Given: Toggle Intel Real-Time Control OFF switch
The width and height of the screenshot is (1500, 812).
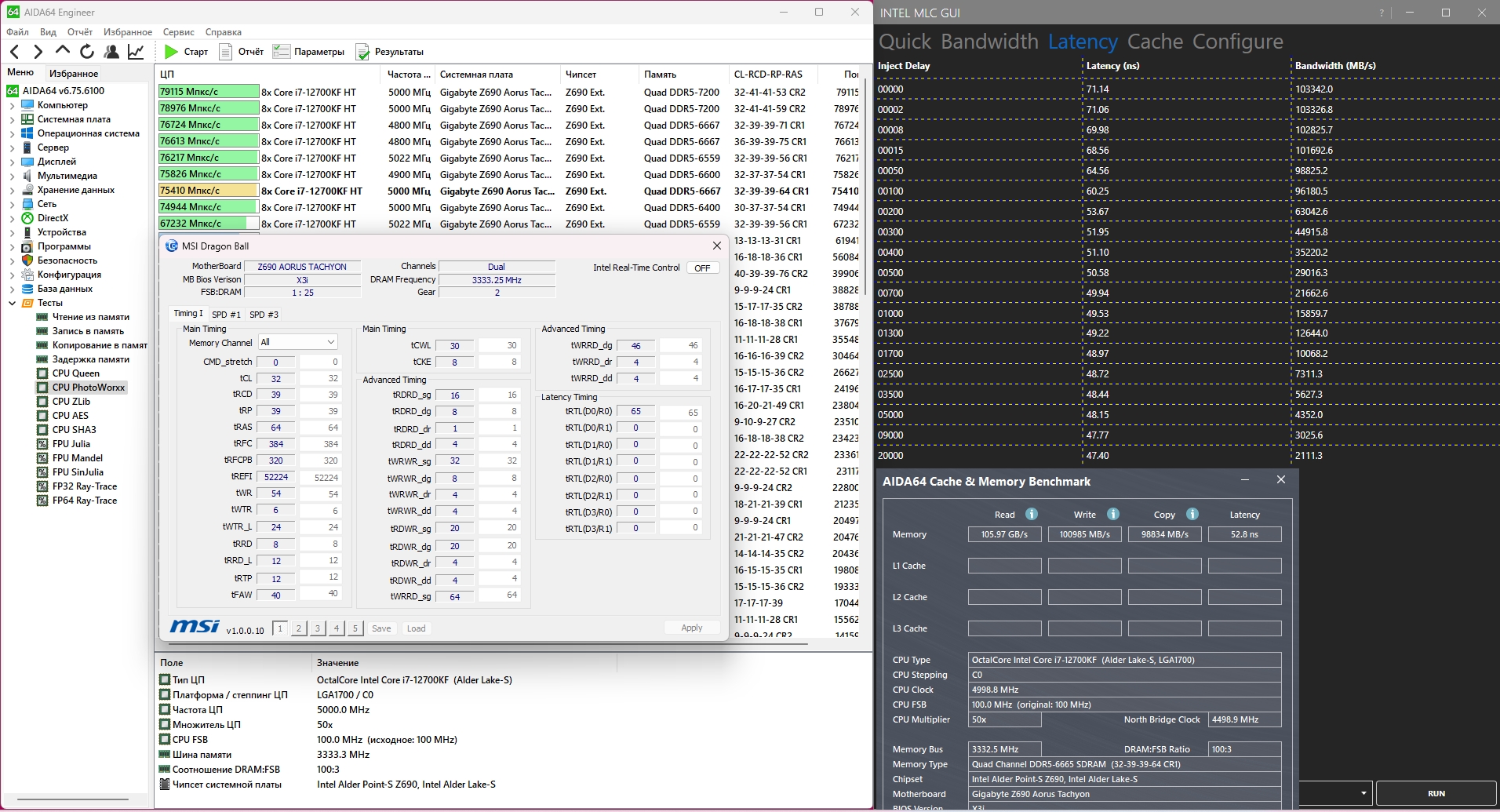Looking at the screenshot, I should (702, 268).
